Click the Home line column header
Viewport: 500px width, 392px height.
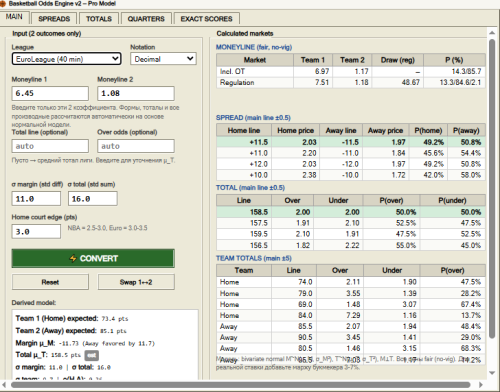pos(244,130)
